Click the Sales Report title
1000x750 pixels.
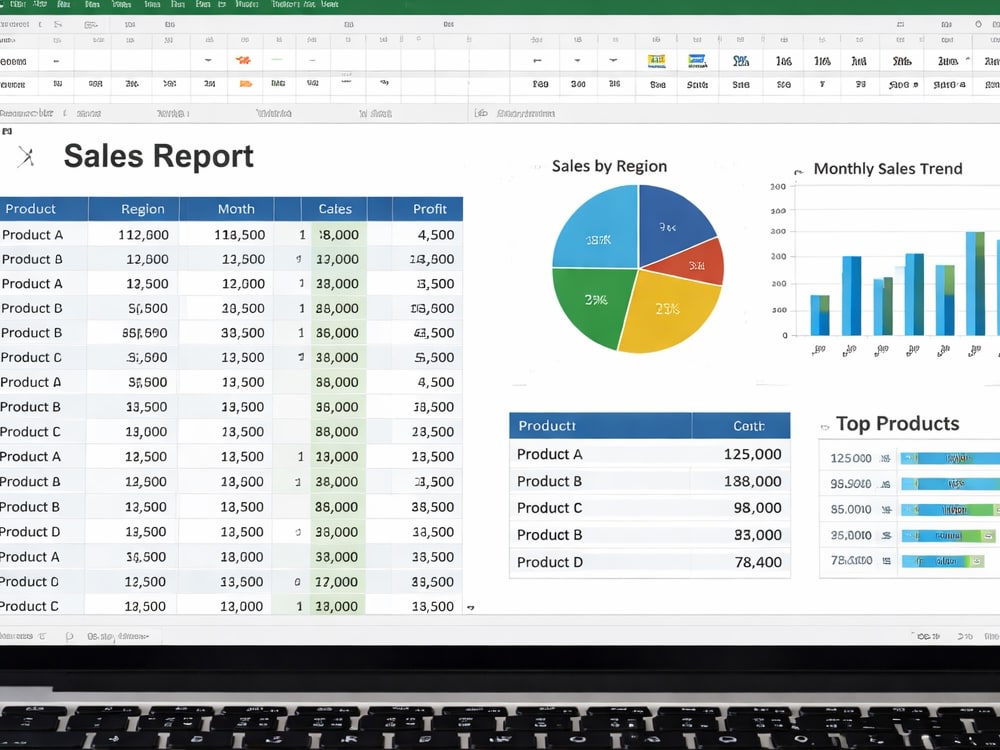point(159,156)
